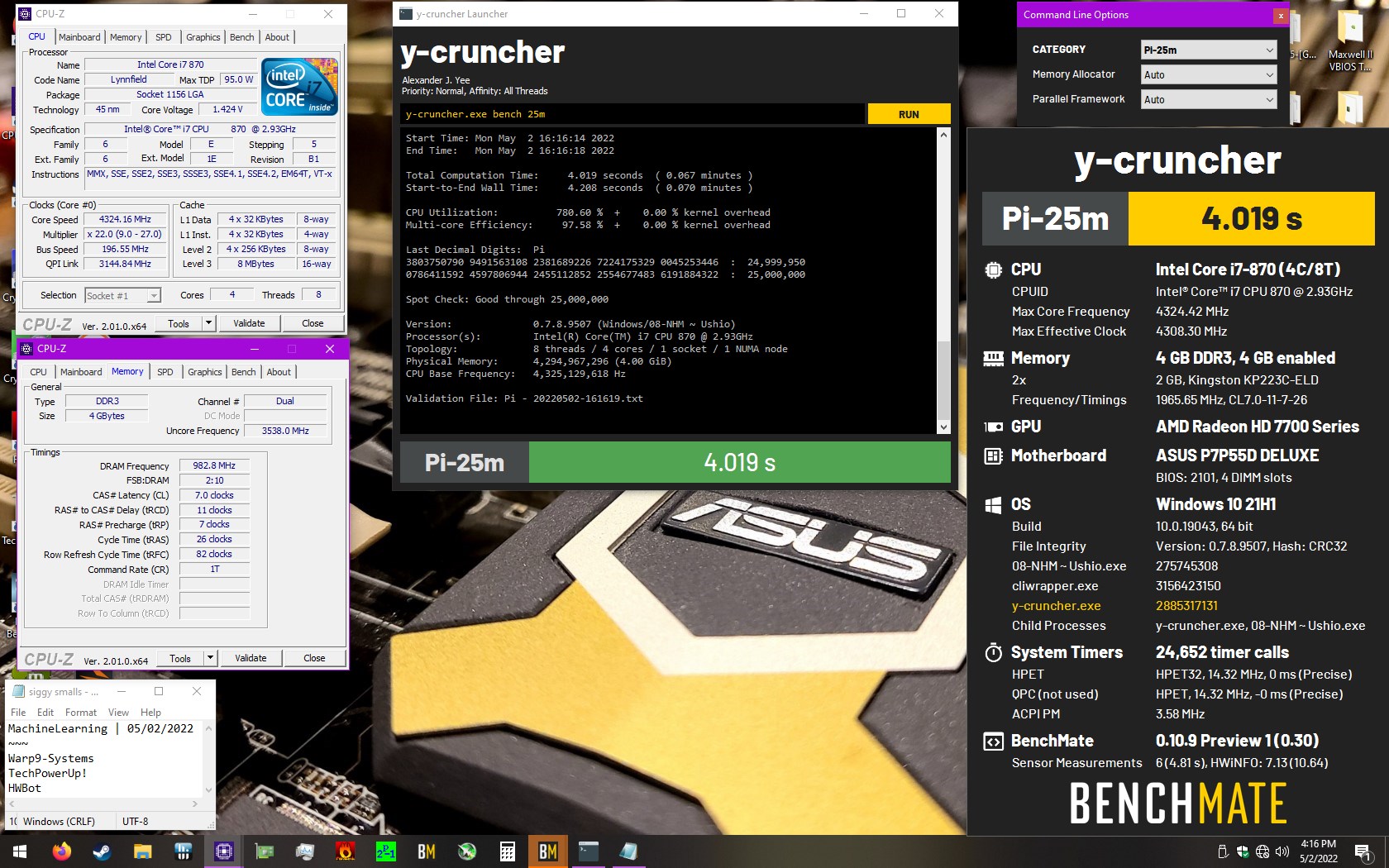Expand Tools arrow in the Memory-tab CPU-Z window
Screen dimensions: 1389x868
coord(210,658)
